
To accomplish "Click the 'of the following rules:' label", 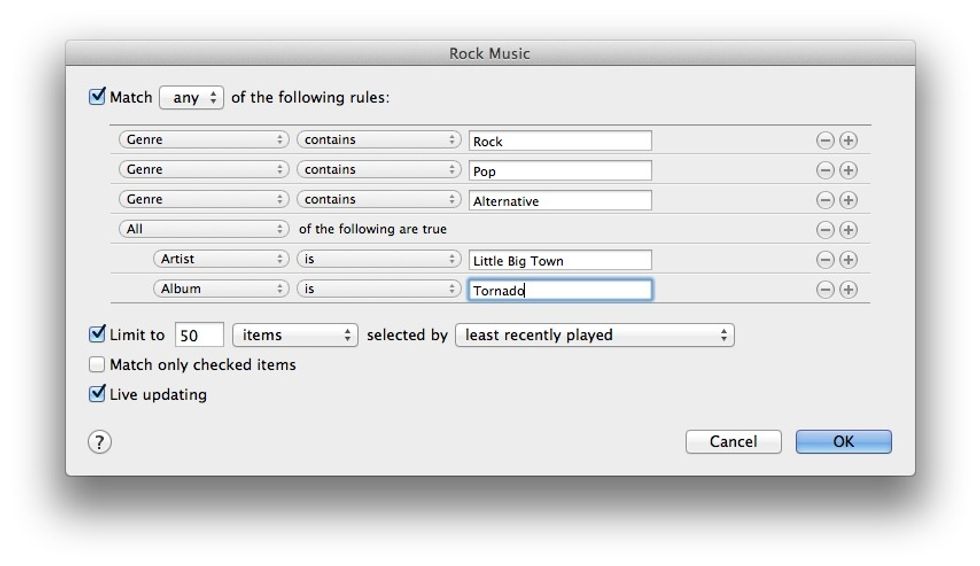I will point(310,97).
